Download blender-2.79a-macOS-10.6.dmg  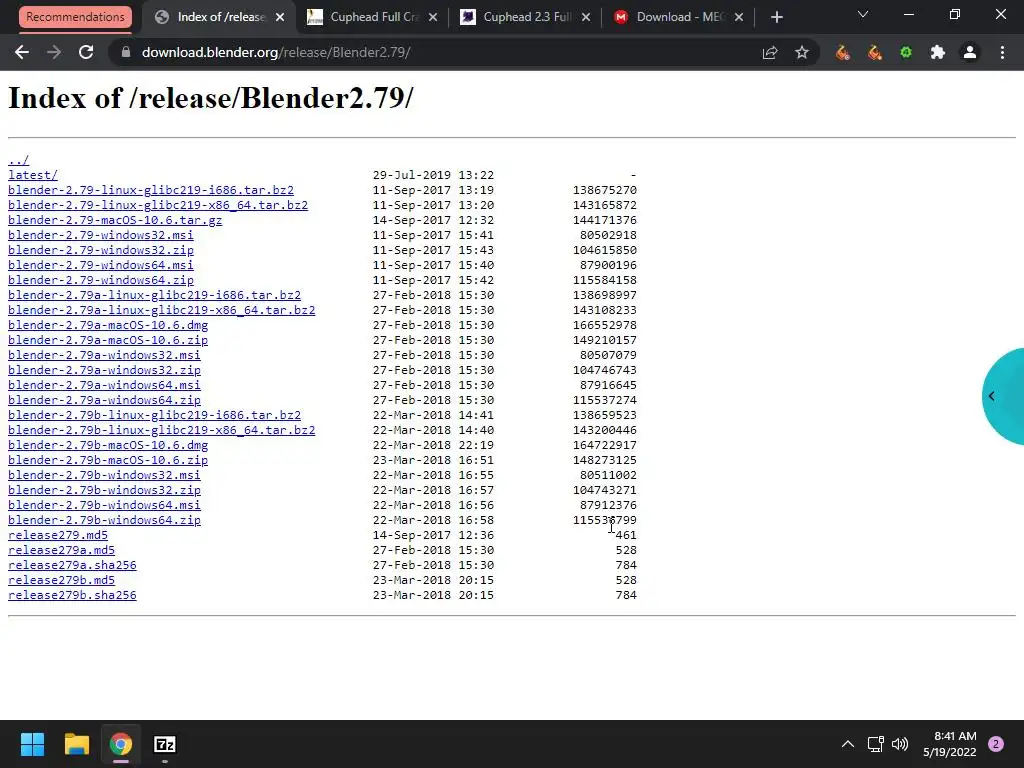click(108, 325)
